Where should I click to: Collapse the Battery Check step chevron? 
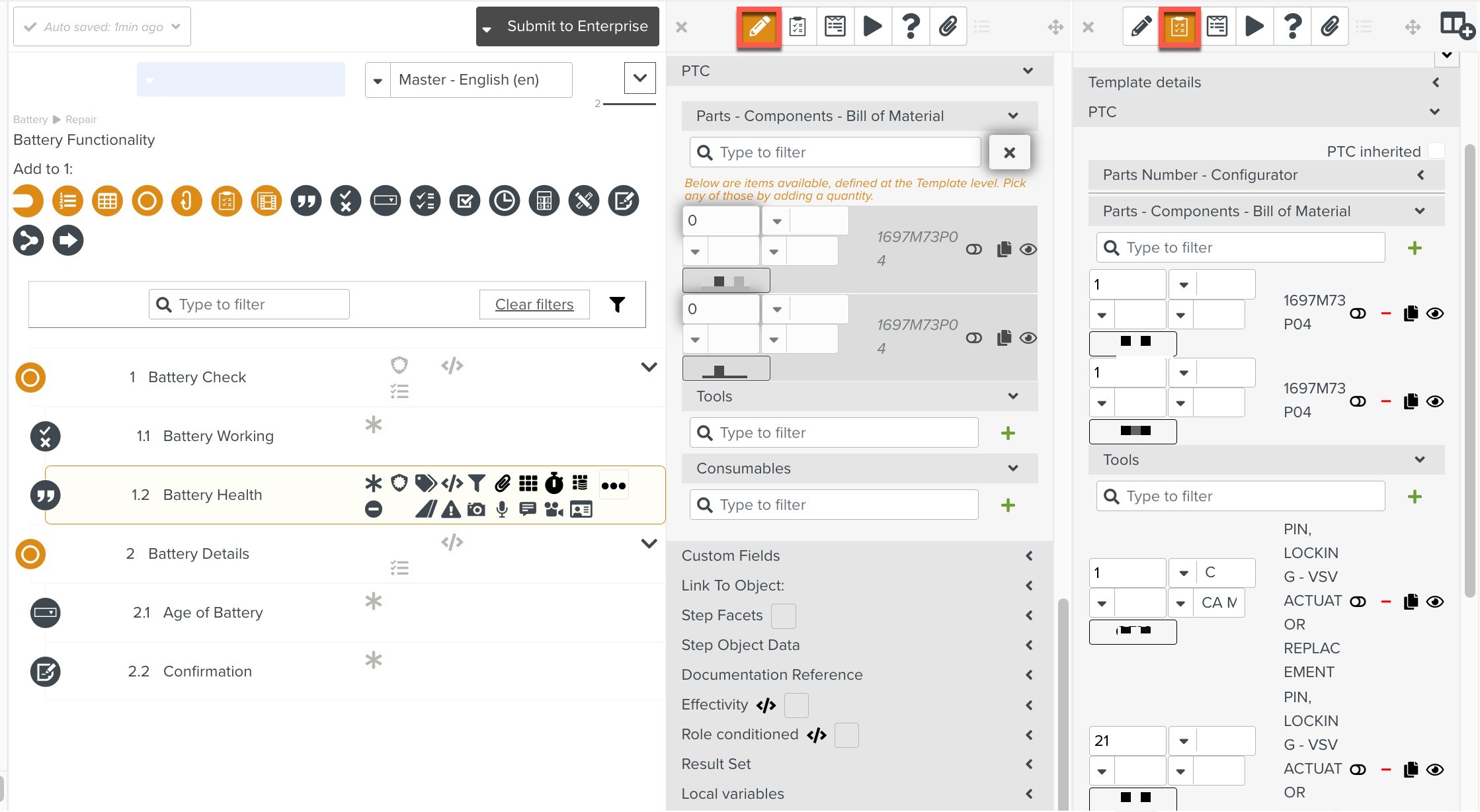(649, 367)
